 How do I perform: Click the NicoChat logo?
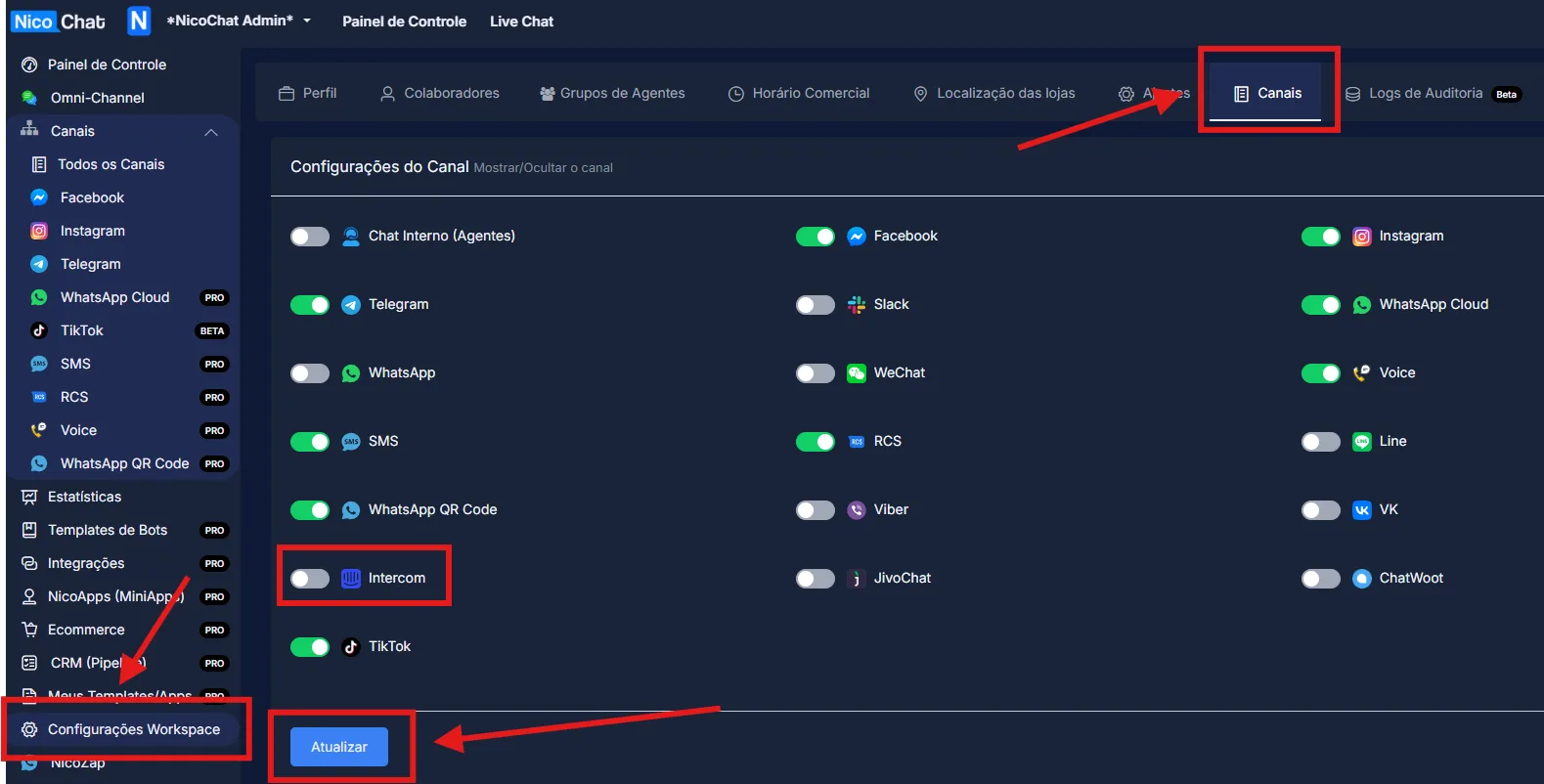(x=59, y=22)
